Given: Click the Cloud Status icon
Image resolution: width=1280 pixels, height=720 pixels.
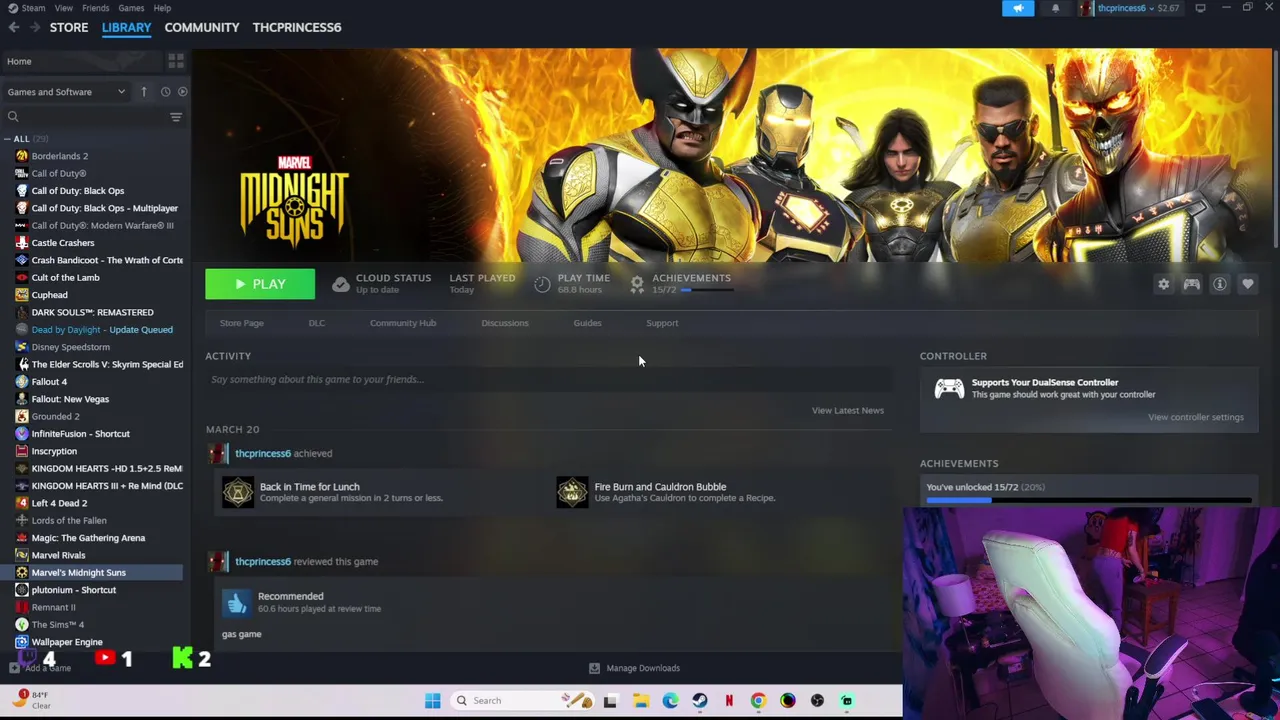Looking at the screenshot, I should [341, 285].
